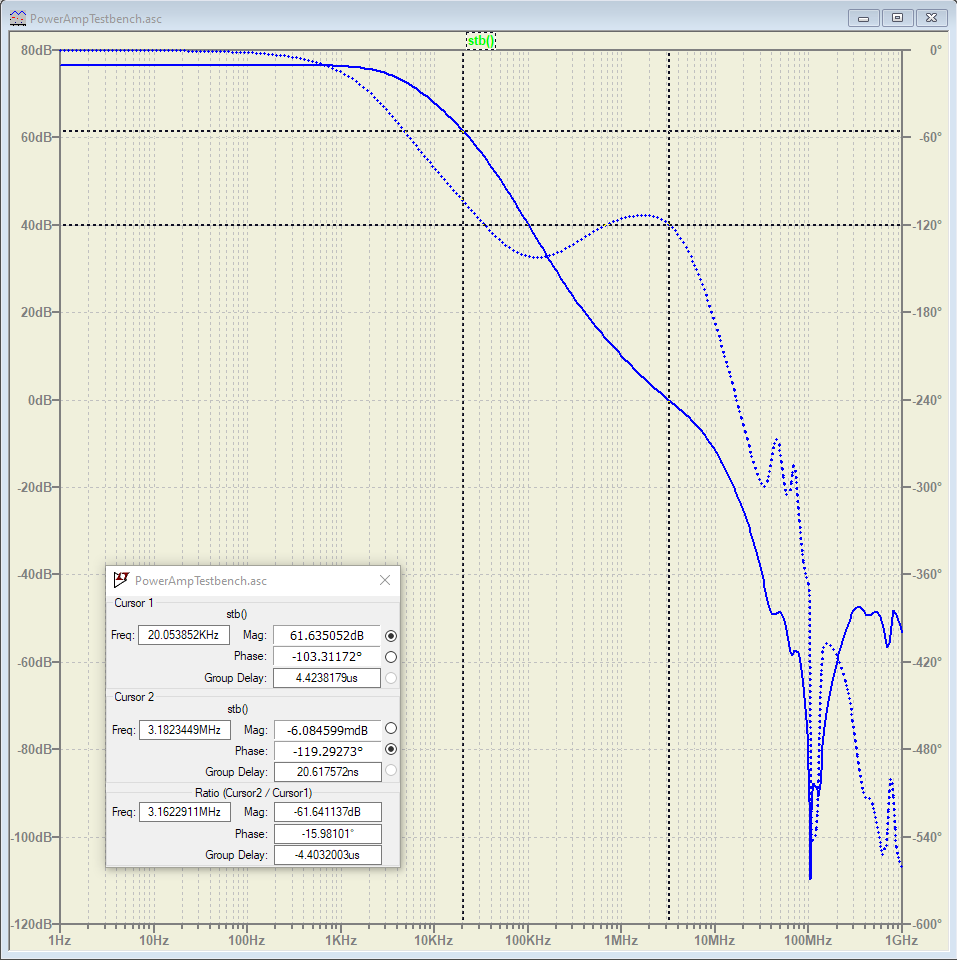The width and height of the screenshot is (957, 960).
Task: Restore the PowerAmpTestbench.asc plot window
Action: (x=898, y=18)
